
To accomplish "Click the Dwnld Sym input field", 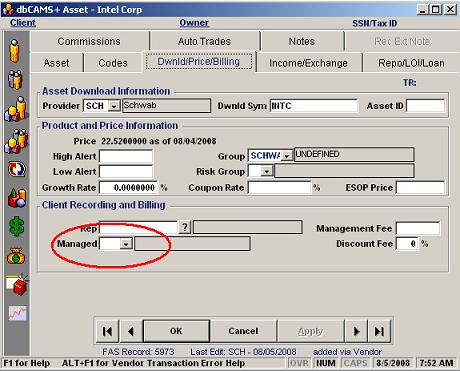I will (313, 106).
